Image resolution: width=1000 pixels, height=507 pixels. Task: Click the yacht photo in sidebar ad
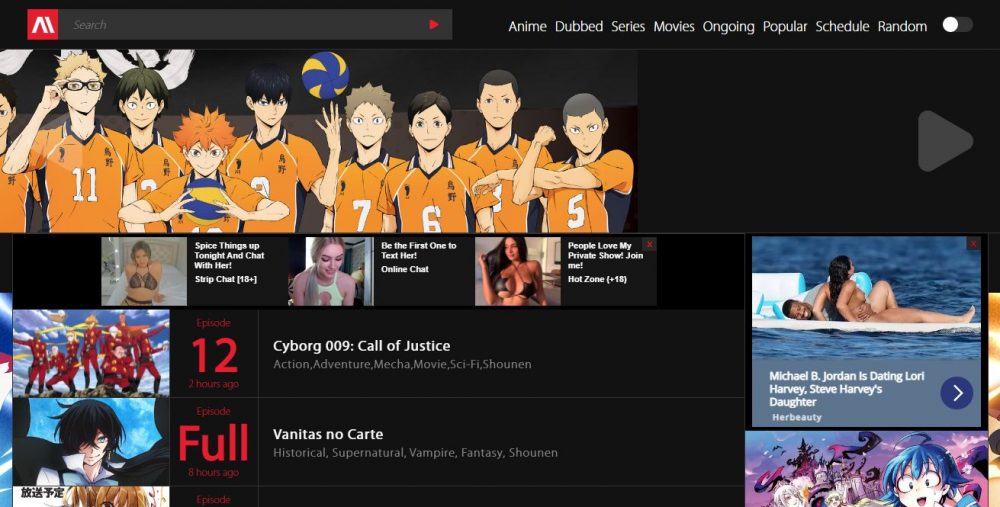coord(866,298)
